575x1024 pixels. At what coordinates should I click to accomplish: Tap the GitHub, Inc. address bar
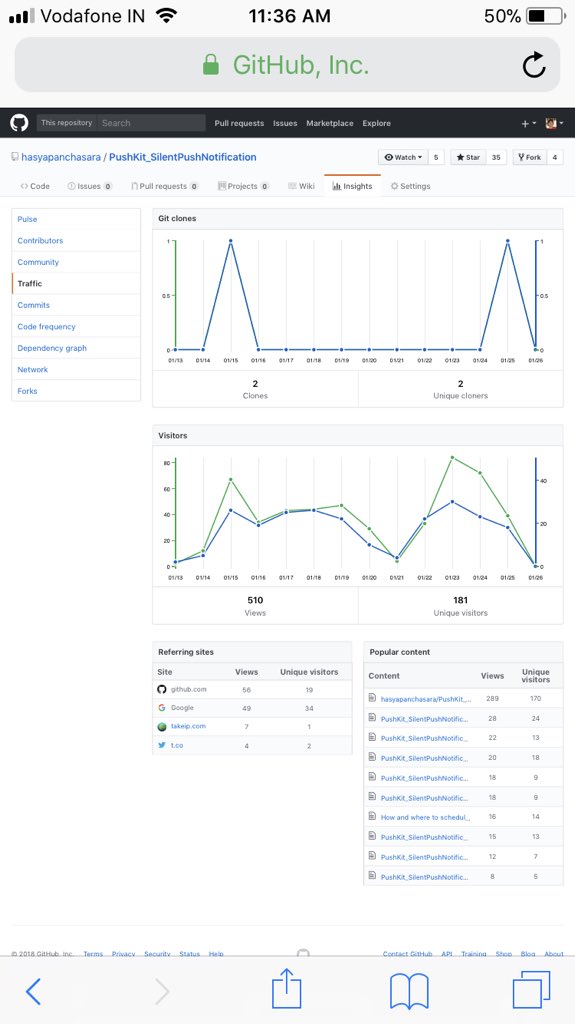(x=288, y=65)
